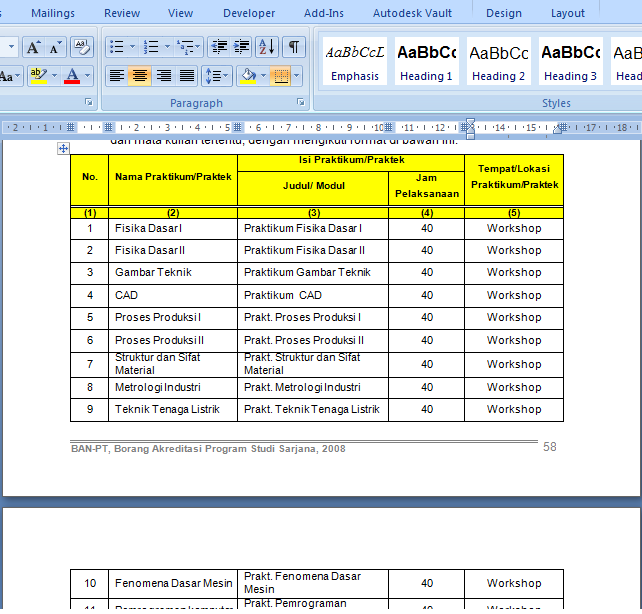The height and width of the screenshot is (614, 642).
Task: Toggle Align Text Right
Action: point(163,76)
